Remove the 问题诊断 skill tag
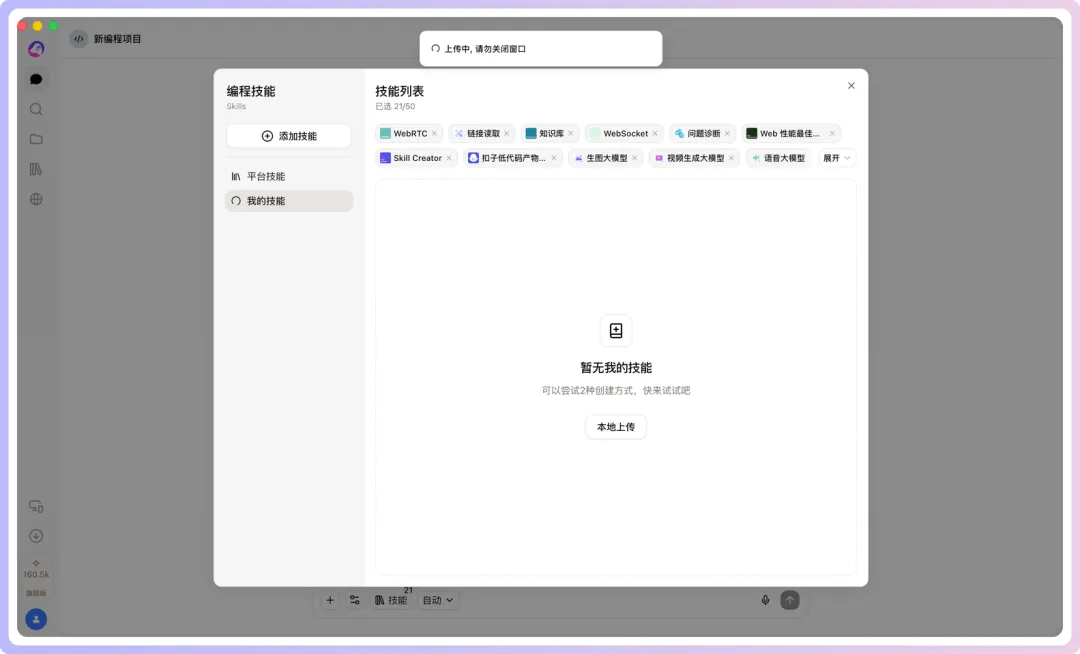The image size is (1080, 654). pyautogui.click(x=727, y=134)
